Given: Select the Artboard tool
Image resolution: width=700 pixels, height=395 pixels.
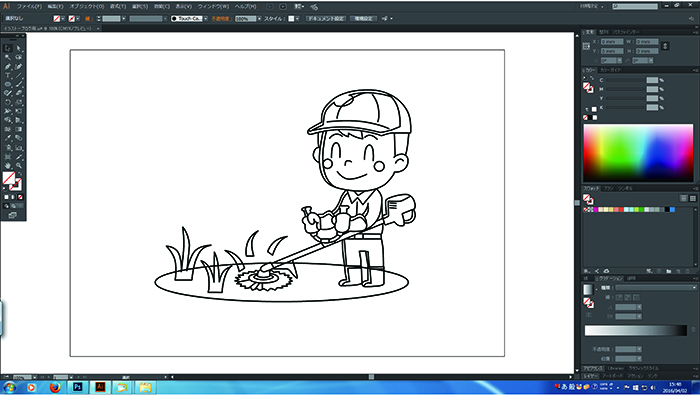Looking at the screenshot, I should click(8, 157).
